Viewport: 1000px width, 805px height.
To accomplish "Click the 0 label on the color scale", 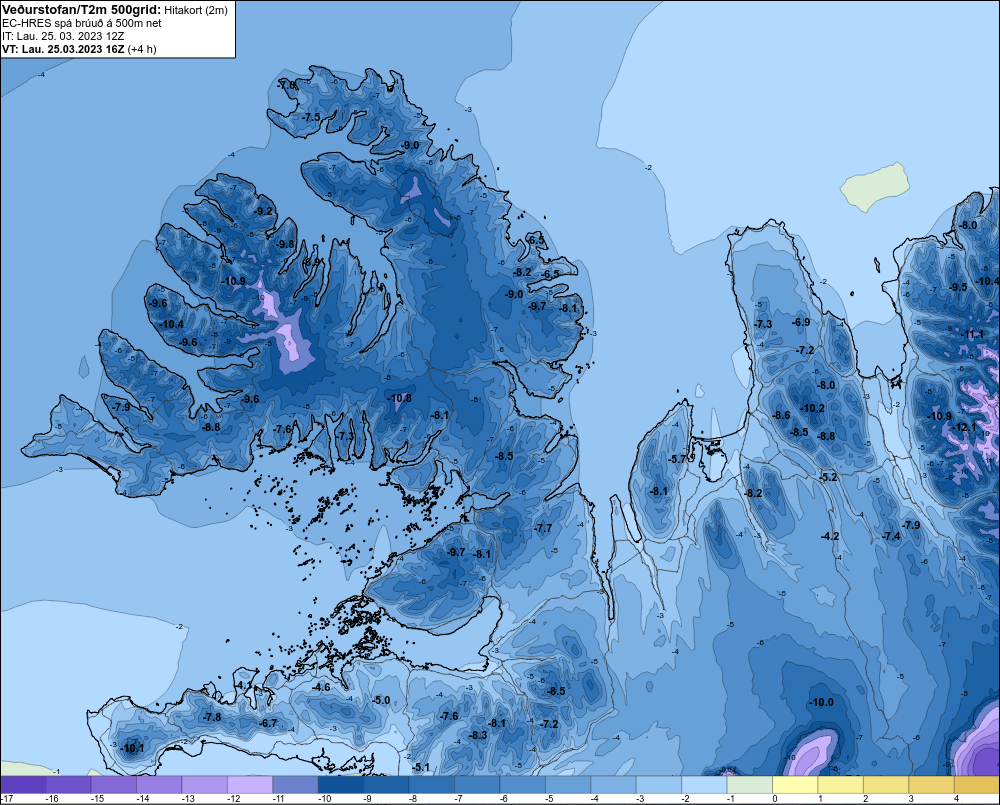I will point(775,799).
